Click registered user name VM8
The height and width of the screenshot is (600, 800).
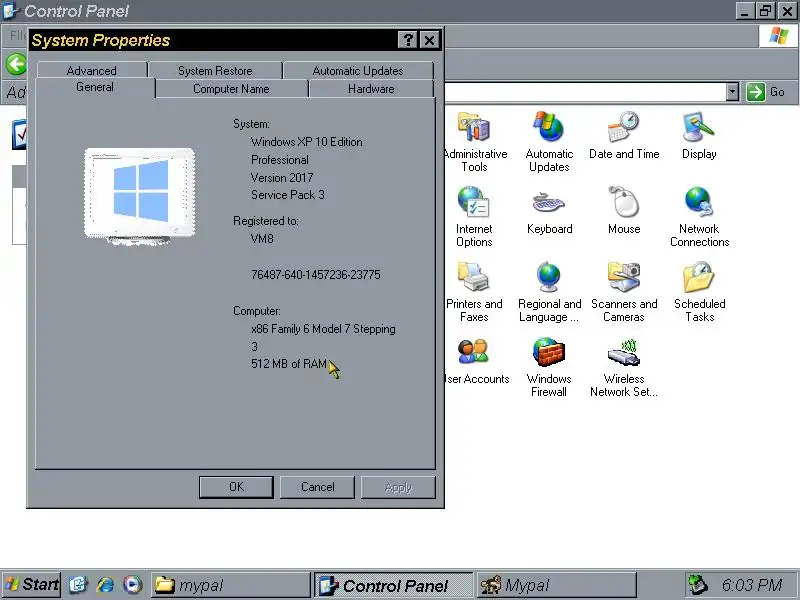tap(262, 239)
